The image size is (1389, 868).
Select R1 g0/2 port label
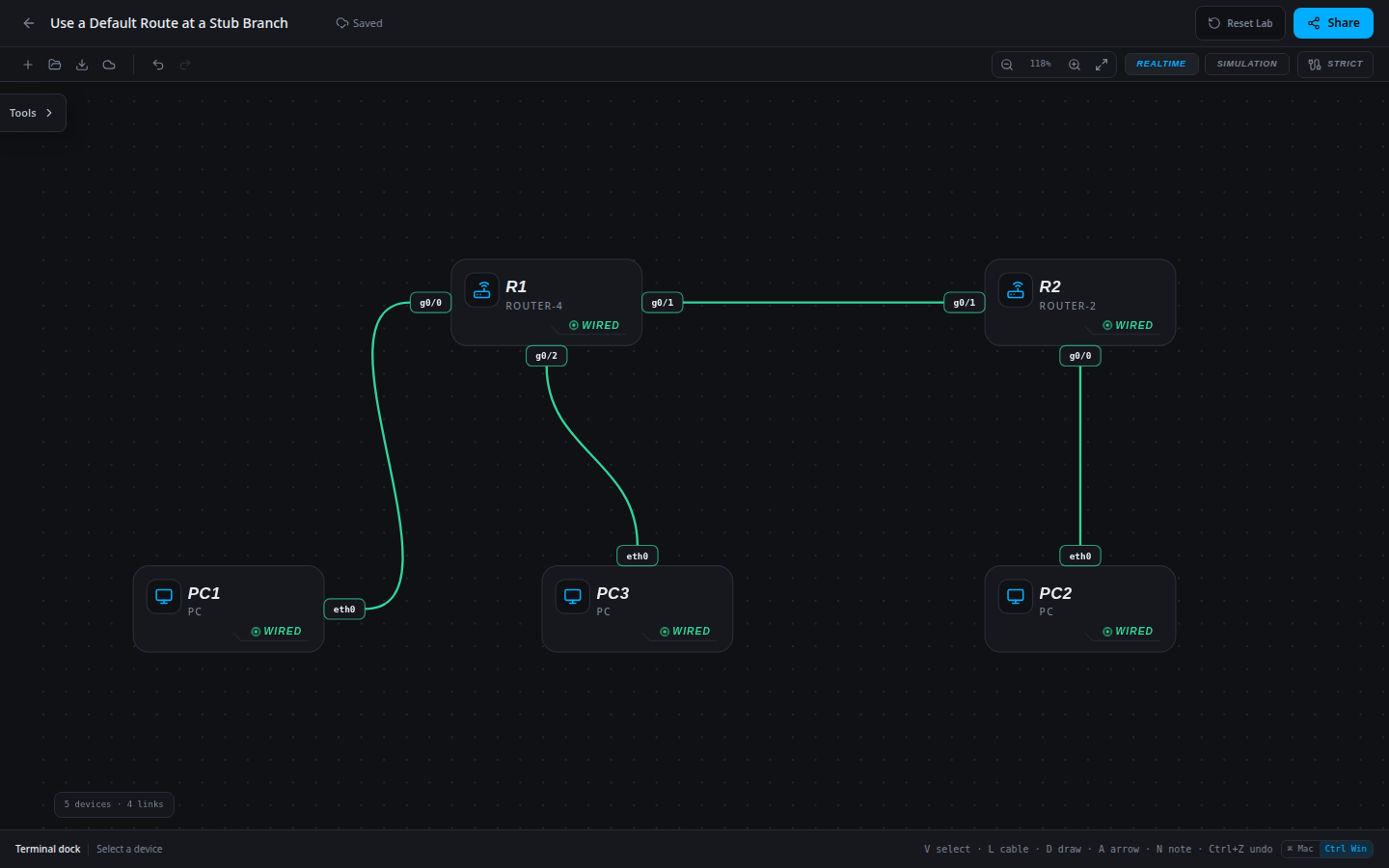[x=546, y=356]
